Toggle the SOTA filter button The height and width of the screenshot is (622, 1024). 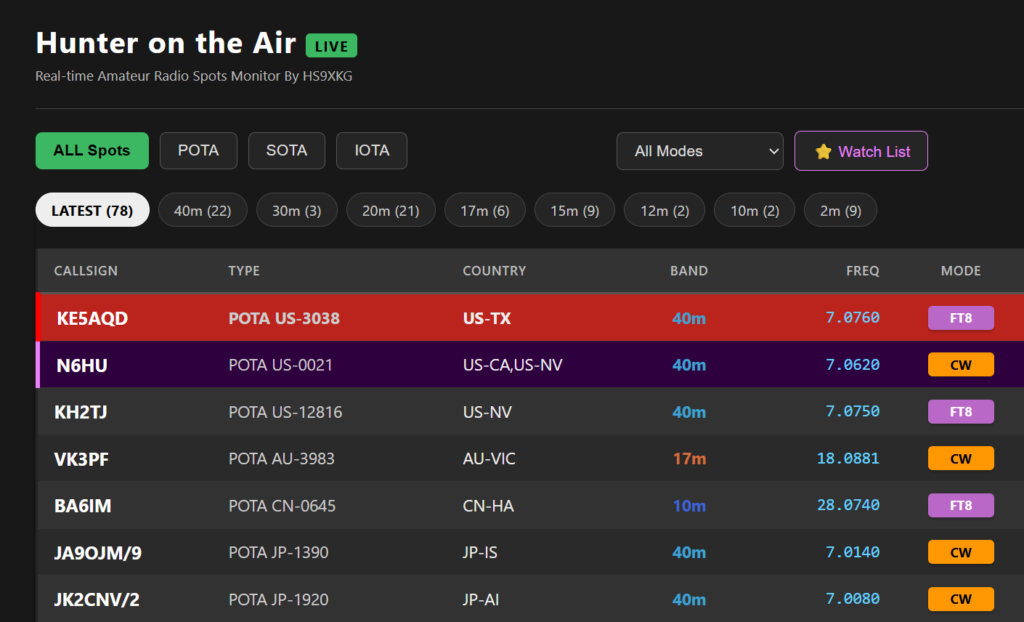286,151
